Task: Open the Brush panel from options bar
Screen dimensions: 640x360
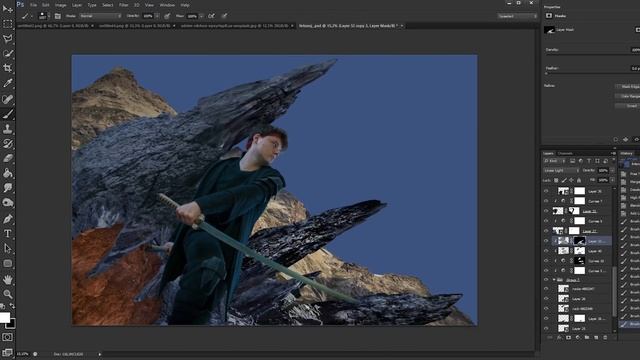Action: click(58, 16)
